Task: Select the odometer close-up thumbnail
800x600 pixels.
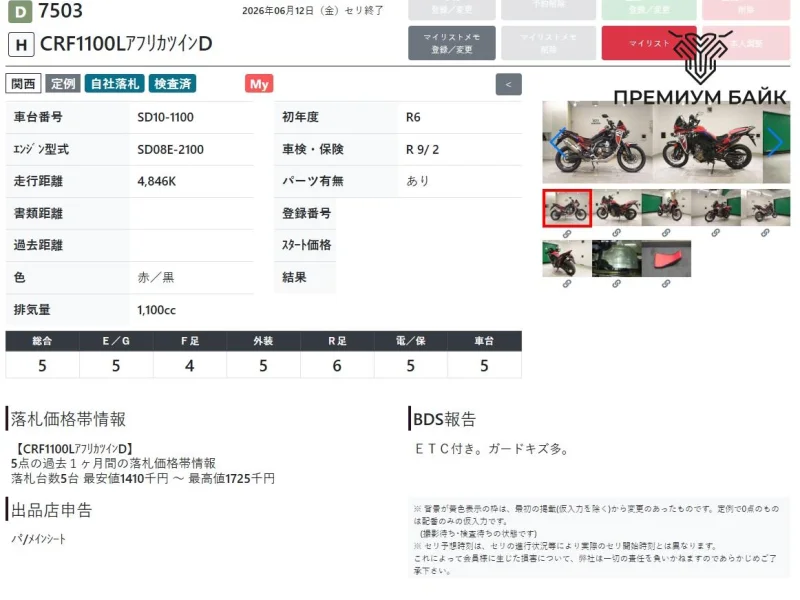Action: (617, 259)
